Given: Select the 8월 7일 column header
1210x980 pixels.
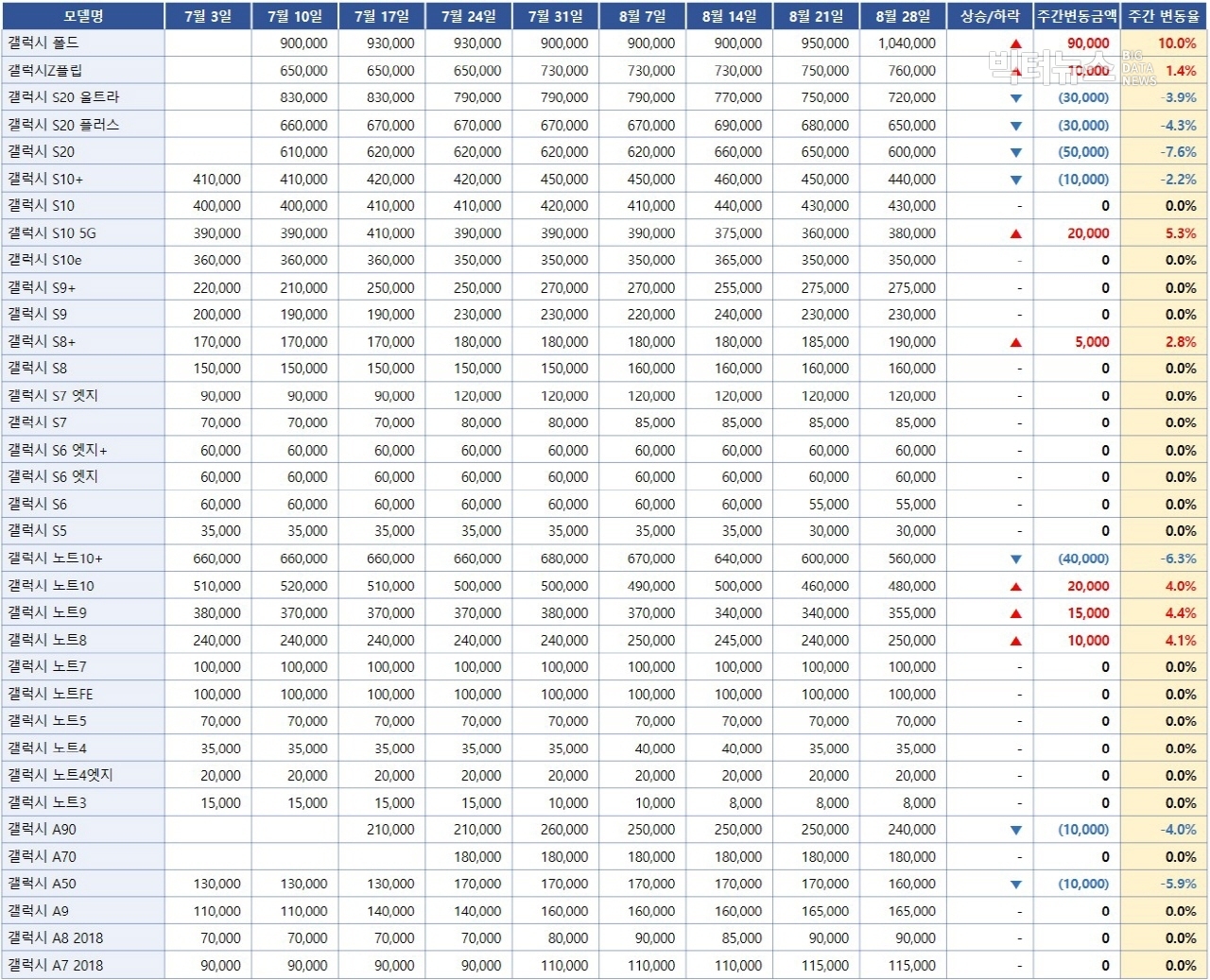Looking at the screenshot, I should click(x=643, y=16).
